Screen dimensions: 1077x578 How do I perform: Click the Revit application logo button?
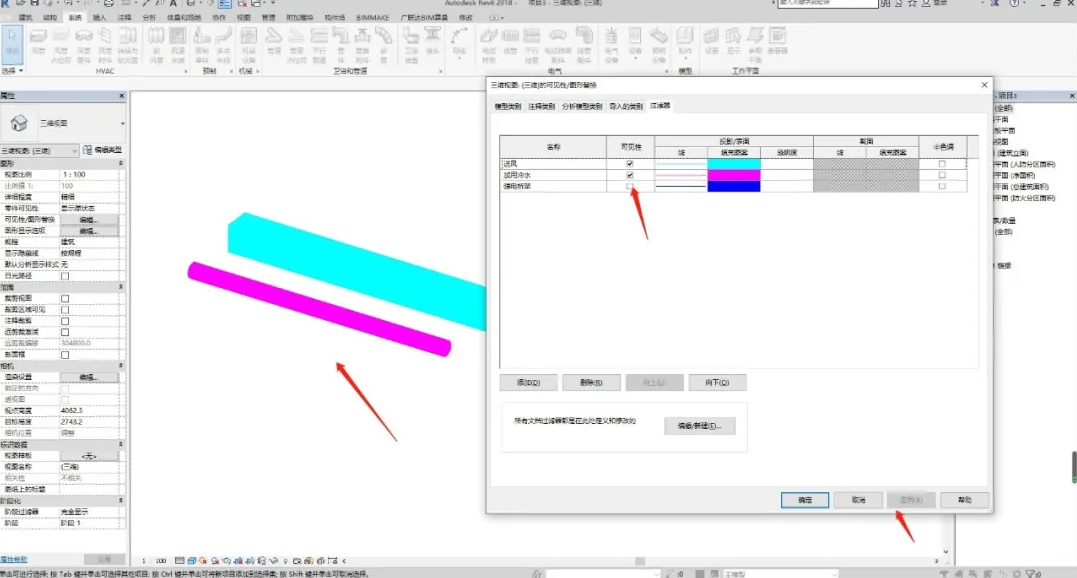click(x=5, y=3)
